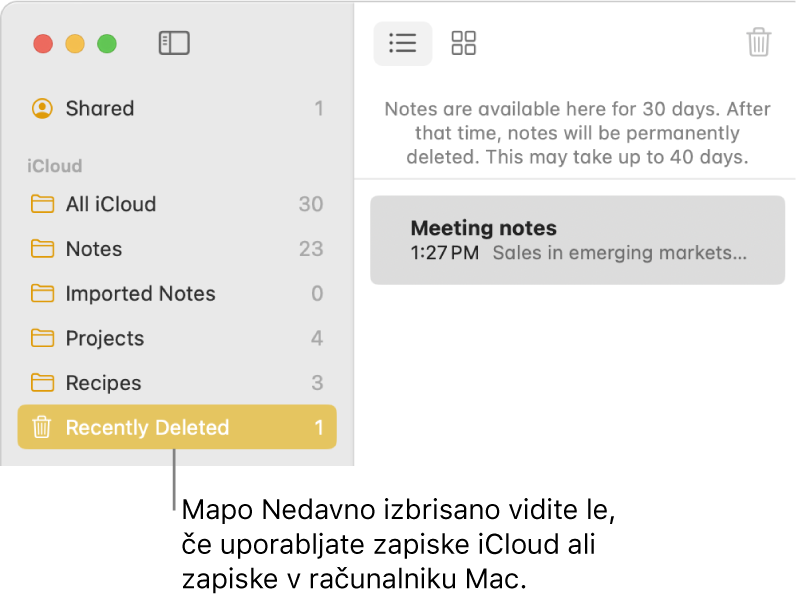Click the Recipes folder icon

coord(42,383)
